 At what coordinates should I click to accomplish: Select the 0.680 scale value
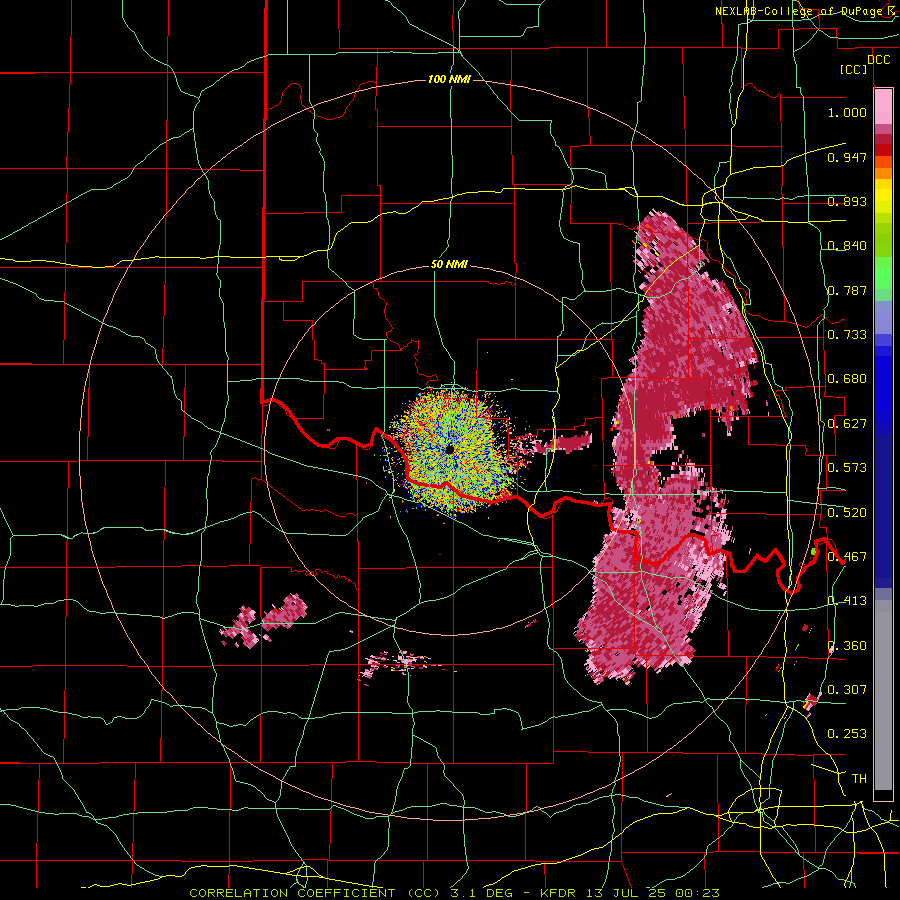[x=847, y=379]
